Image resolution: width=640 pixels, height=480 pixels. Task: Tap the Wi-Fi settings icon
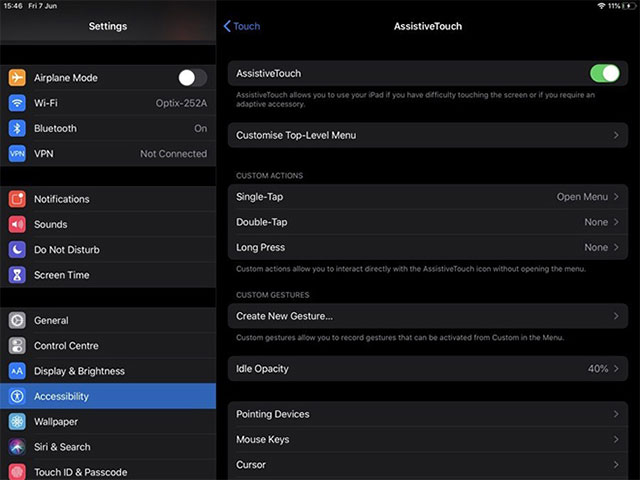click(17, 103)
